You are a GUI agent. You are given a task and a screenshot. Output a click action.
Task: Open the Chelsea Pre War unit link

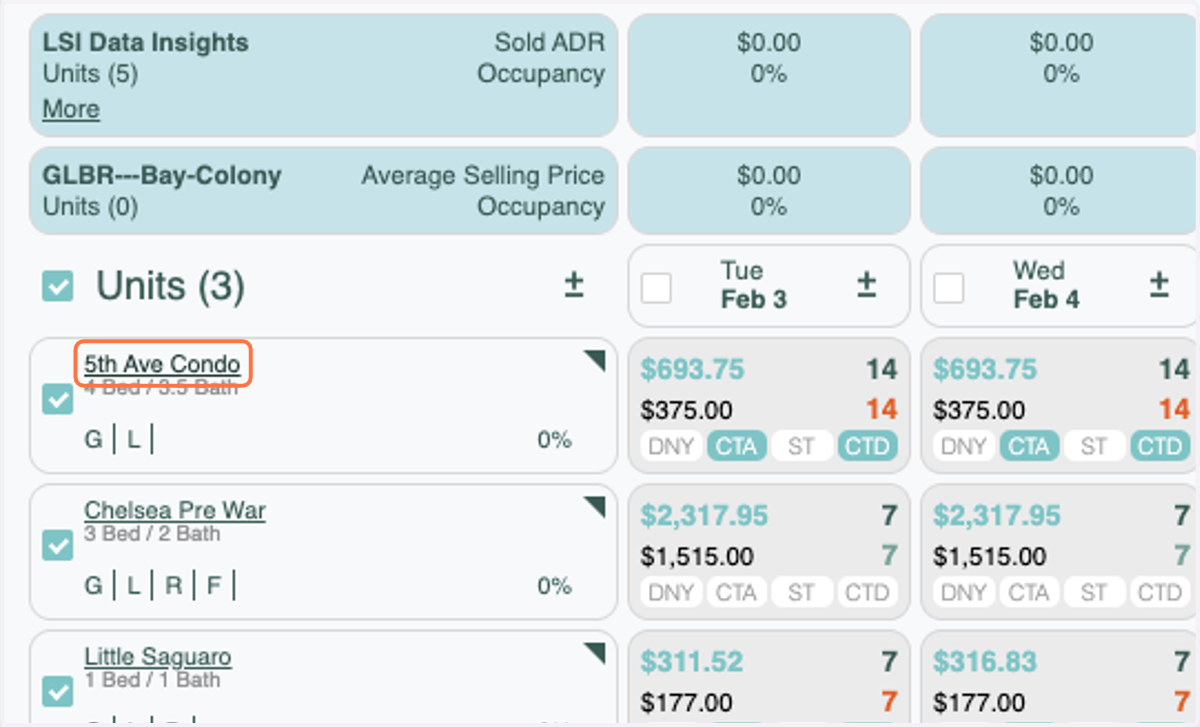tap(175, 510)
